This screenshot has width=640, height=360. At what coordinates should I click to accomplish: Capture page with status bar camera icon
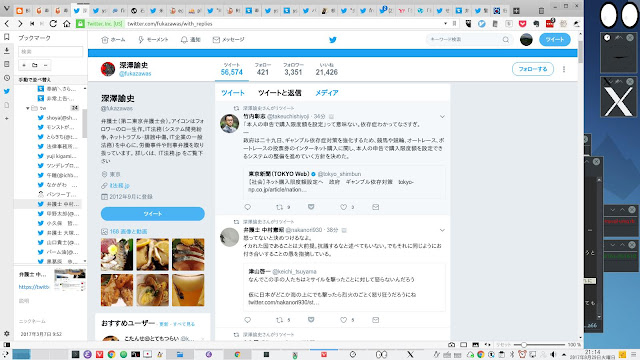pos(451,344)
